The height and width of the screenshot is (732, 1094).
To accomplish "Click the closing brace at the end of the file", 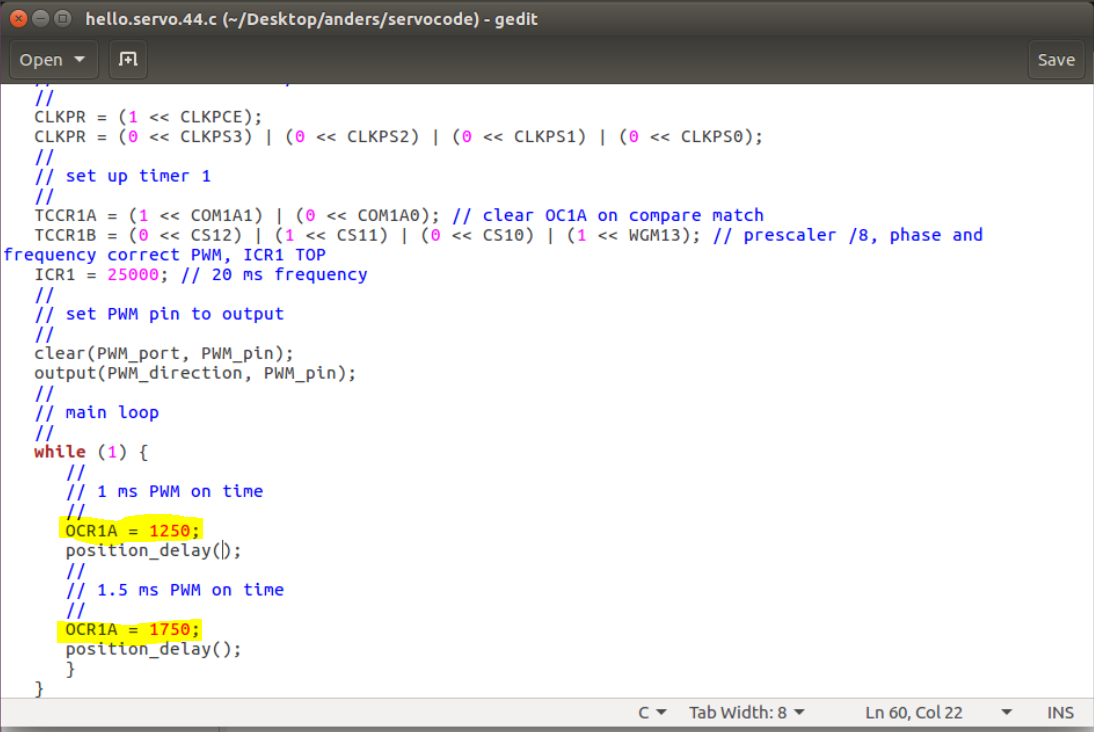I will pyautogui.click(x=40, y=688).
